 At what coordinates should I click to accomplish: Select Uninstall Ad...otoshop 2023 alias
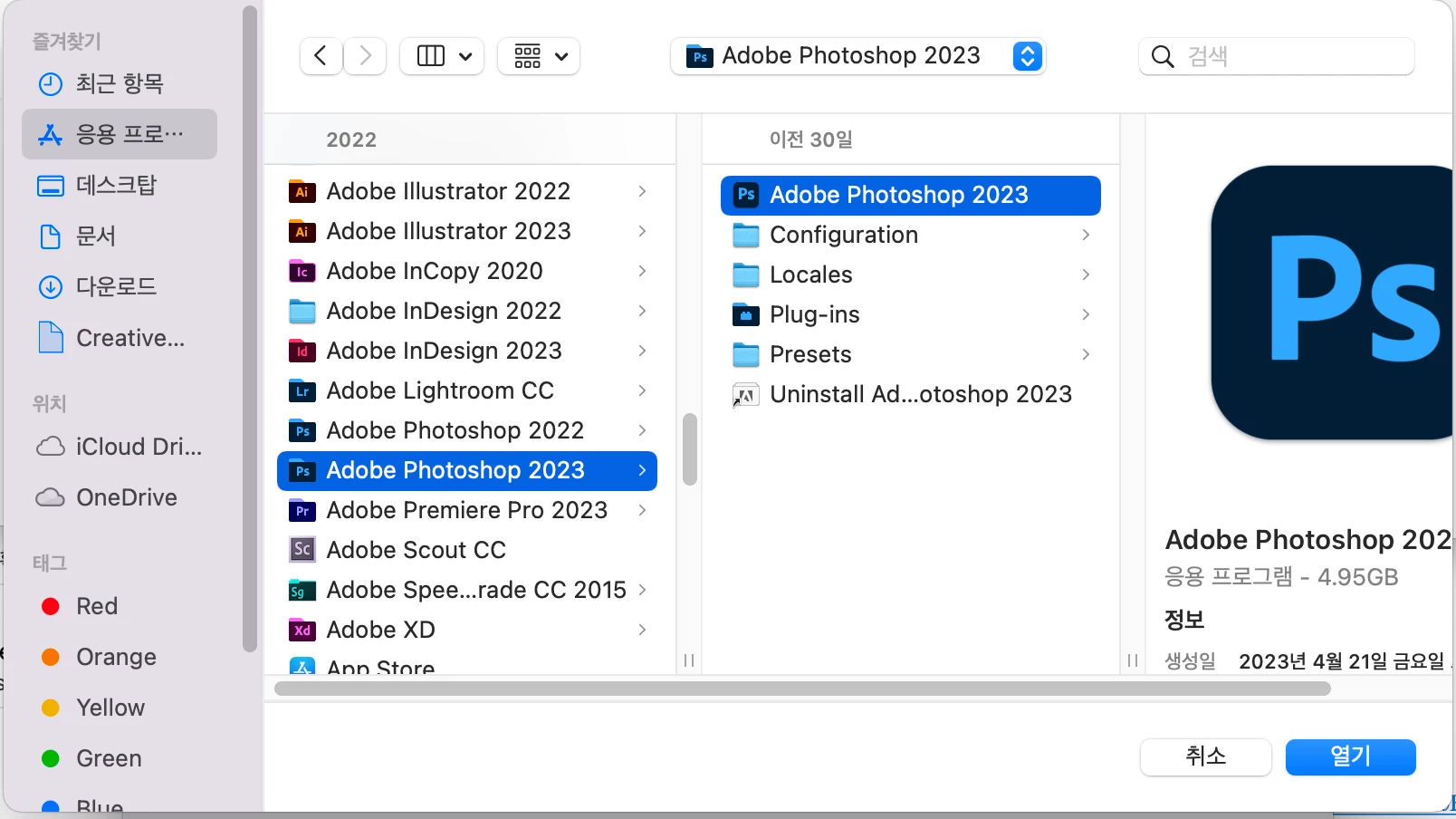click(911, 394)
